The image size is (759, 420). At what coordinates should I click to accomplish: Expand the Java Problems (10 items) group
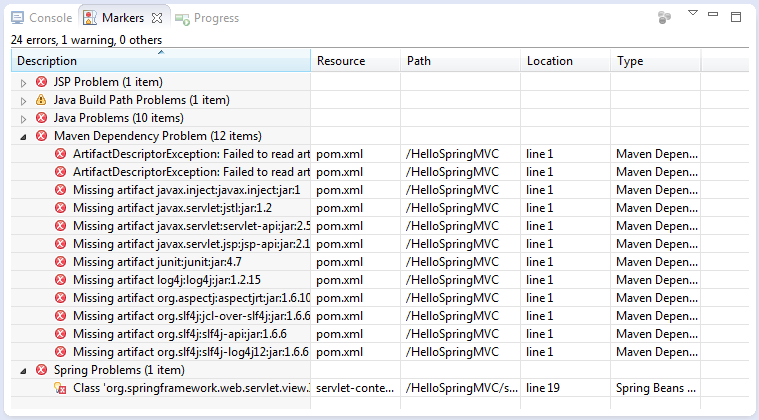[23, 119]
